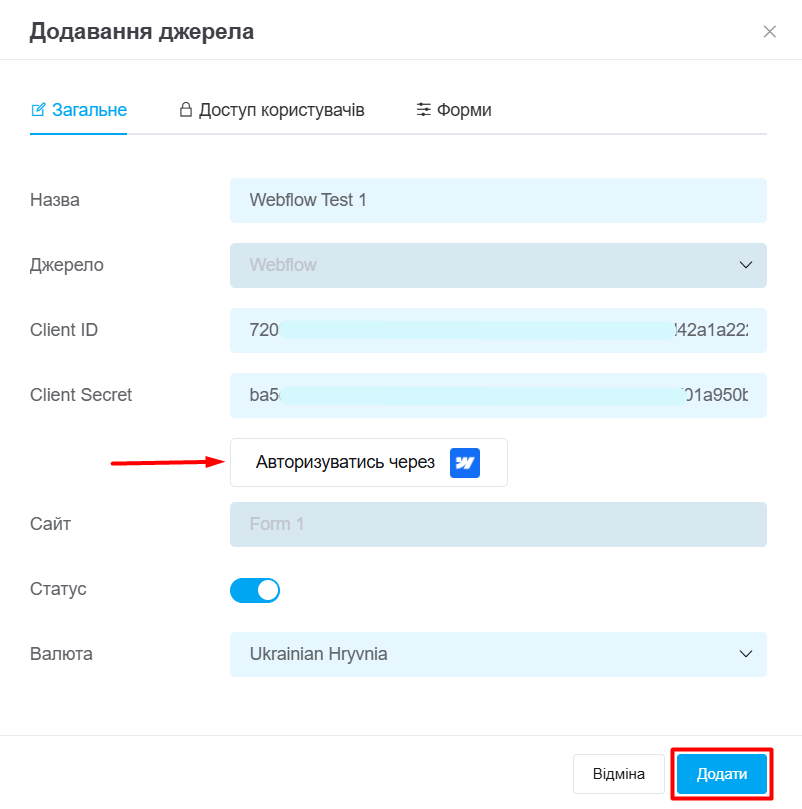Viewport: 802px width, 809px height.
Task: Focus the Назва field with Webflow Test 1
Action: 498,200
